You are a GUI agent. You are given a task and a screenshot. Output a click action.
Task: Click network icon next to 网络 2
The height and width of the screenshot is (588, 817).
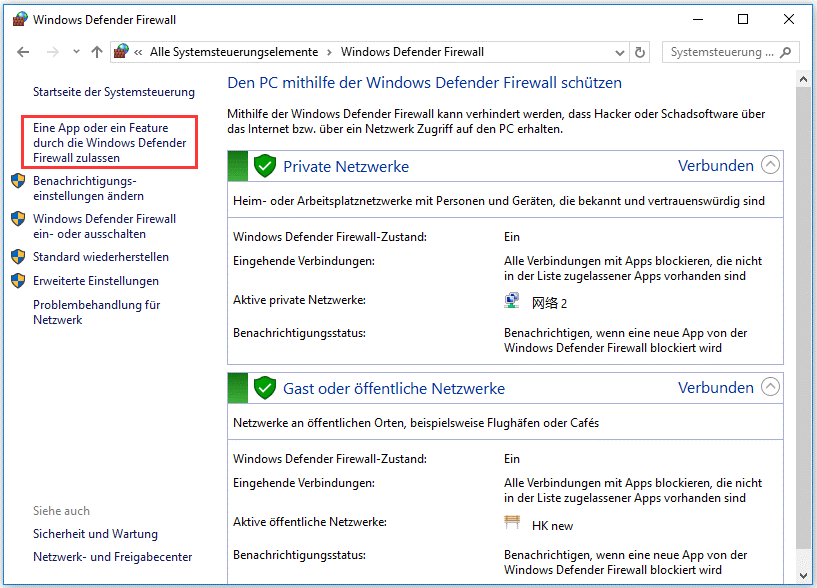tap(512, 300)
